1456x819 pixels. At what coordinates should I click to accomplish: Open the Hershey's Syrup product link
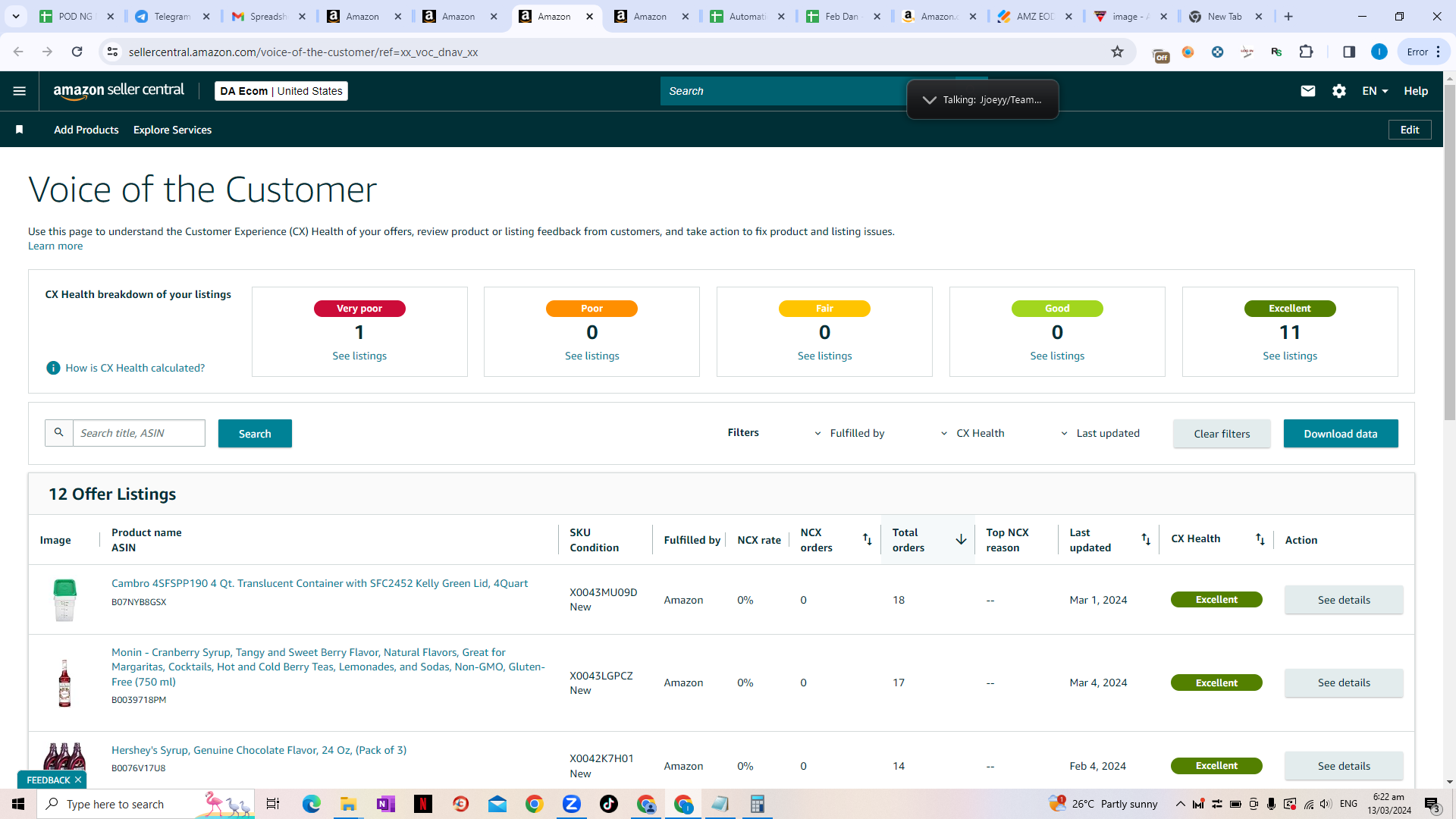point(259,750)
